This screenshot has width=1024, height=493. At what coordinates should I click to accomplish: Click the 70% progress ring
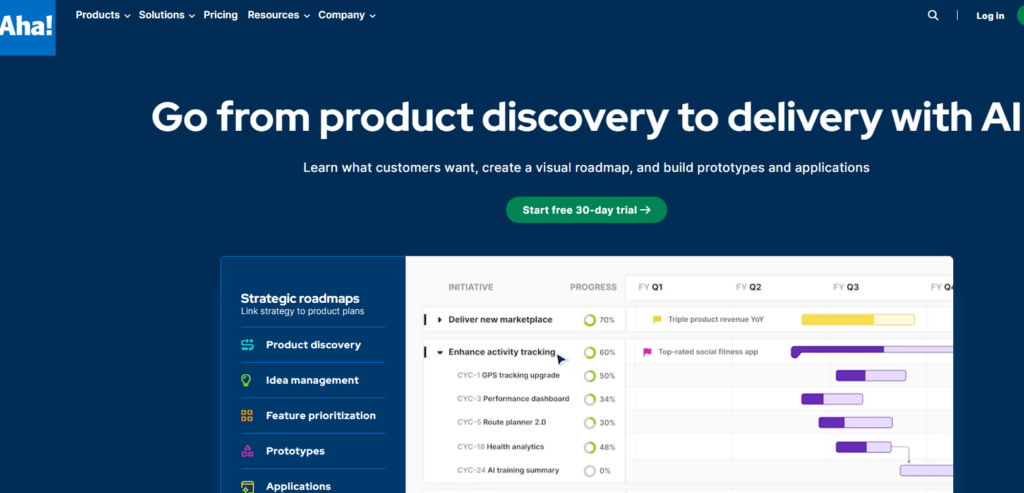590,320
